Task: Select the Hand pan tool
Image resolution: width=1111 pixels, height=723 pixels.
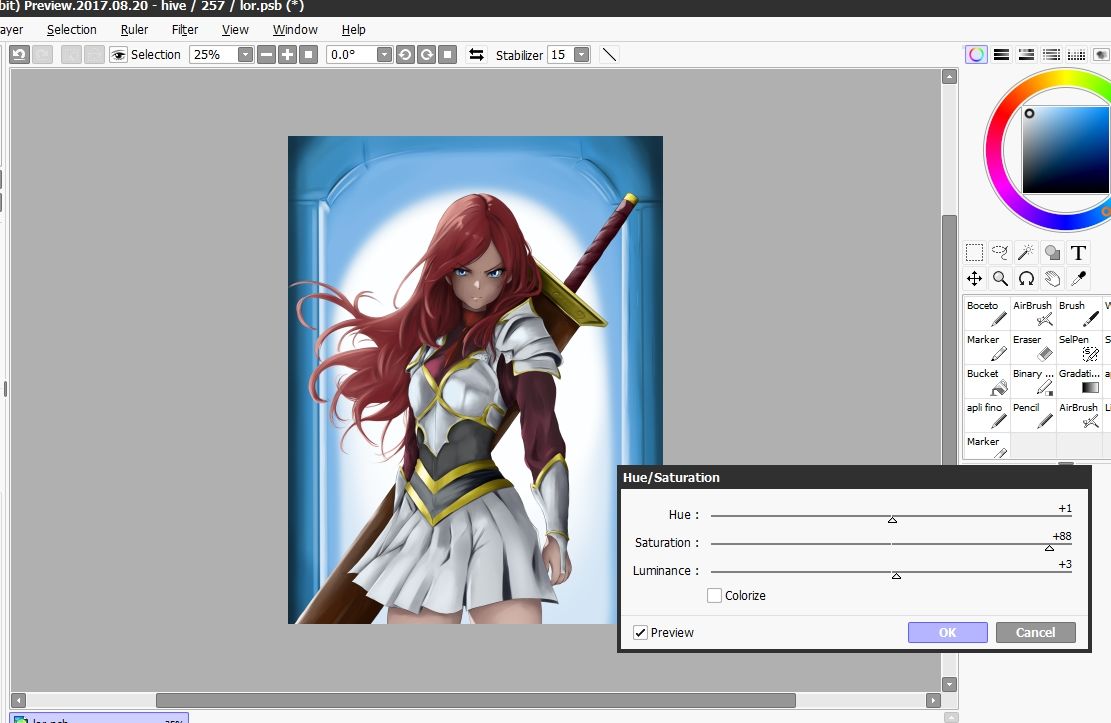Action: tap(1052, 279)
